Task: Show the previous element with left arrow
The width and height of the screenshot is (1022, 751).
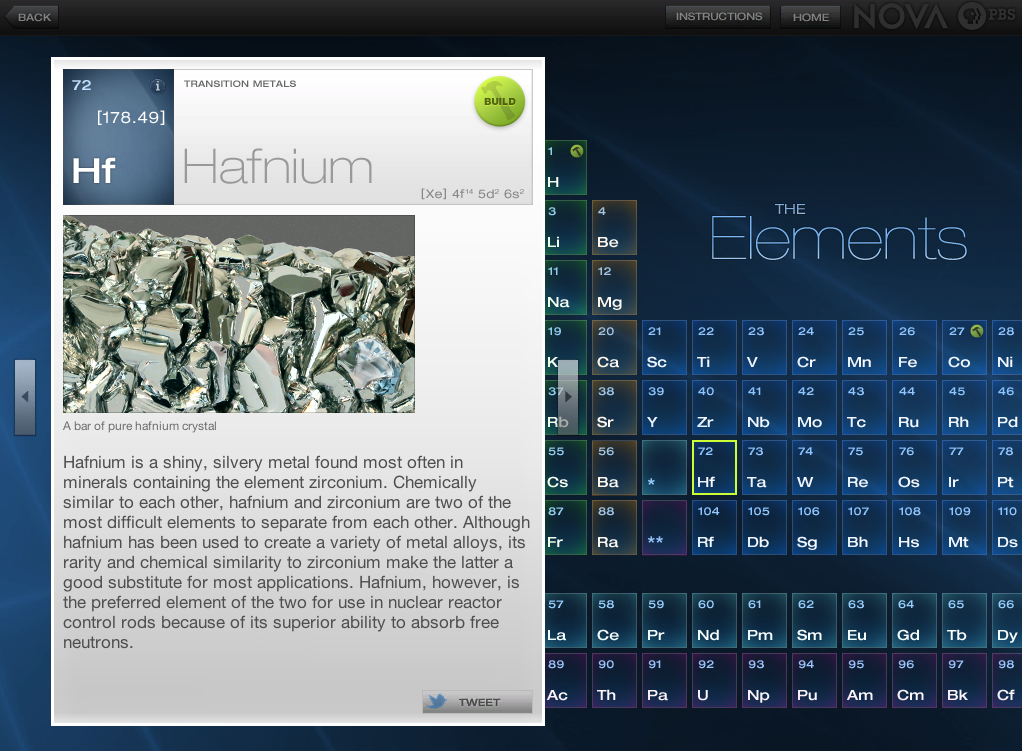Action: 25,396
